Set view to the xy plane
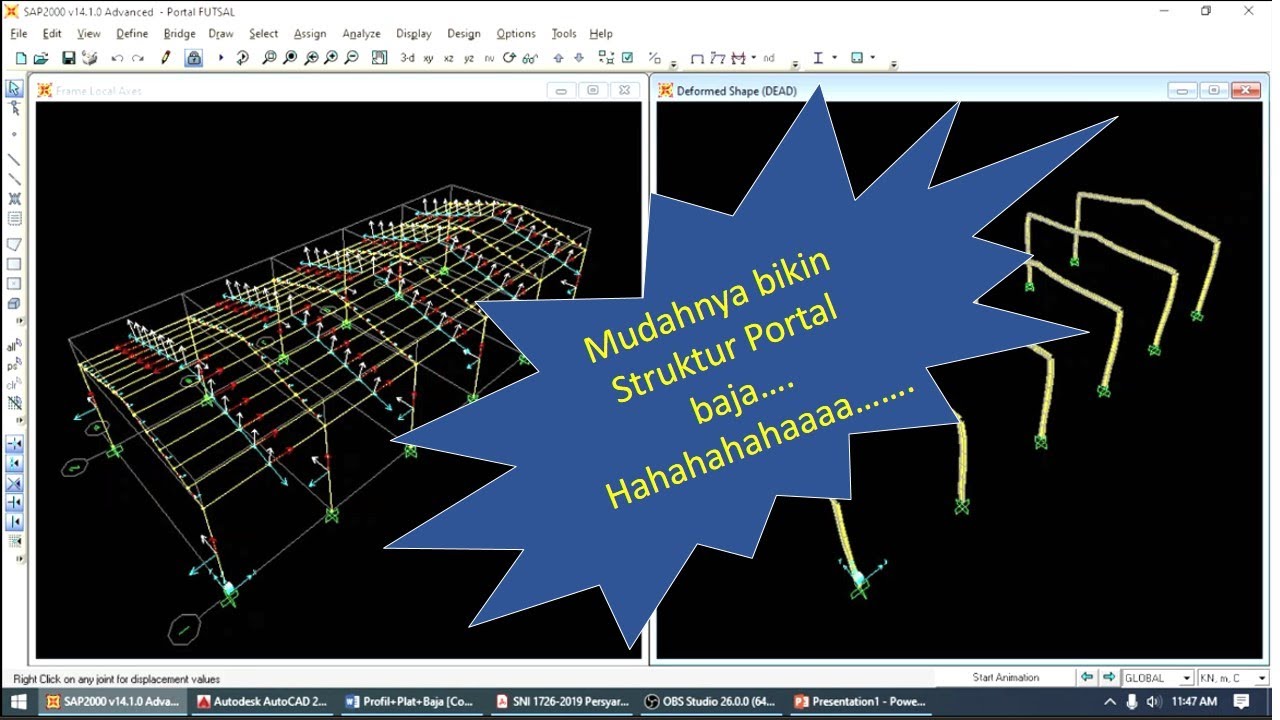The height and width of the screenshot is (720, 1280). pos(428,59)
